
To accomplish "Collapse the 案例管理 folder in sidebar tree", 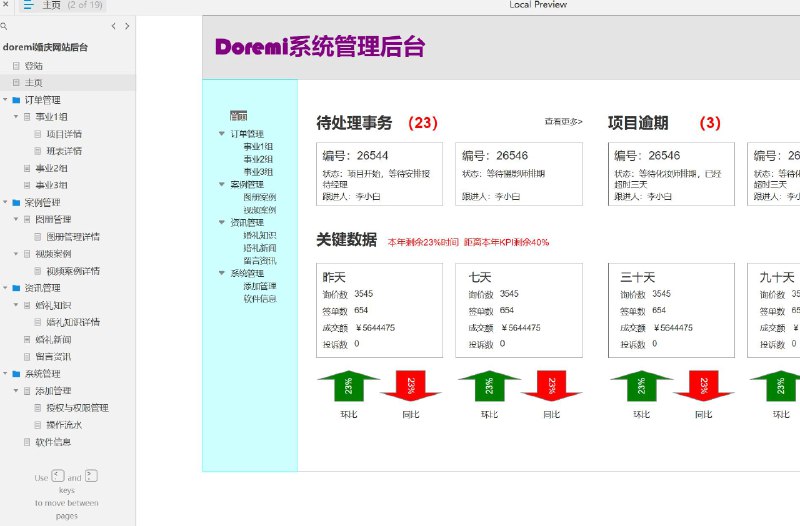I will point(5,202).
